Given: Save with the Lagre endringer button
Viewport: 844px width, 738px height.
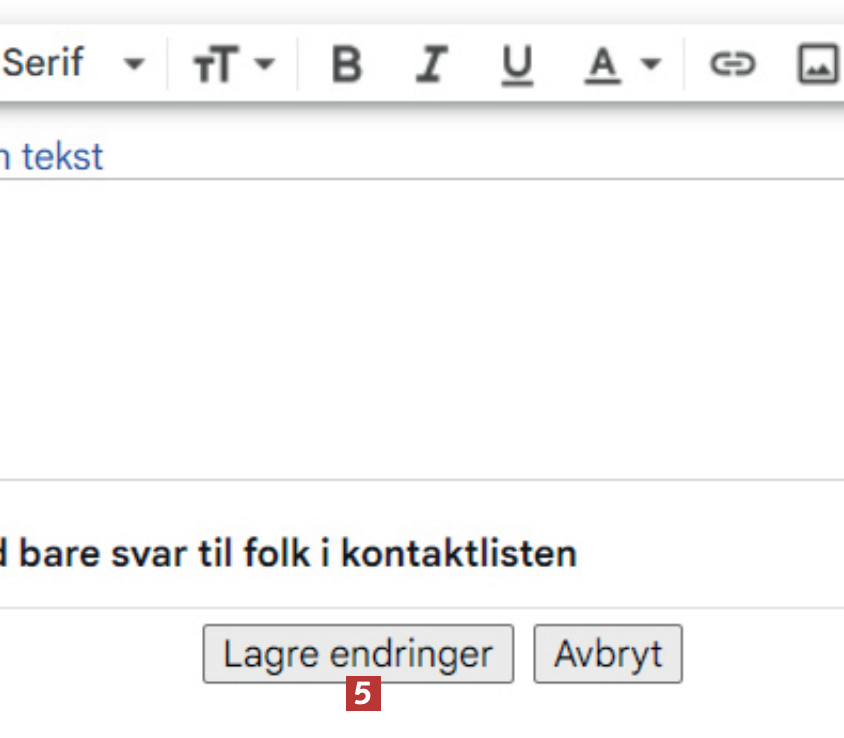Looking at the screenshot, I should click(x=358, y=654).
